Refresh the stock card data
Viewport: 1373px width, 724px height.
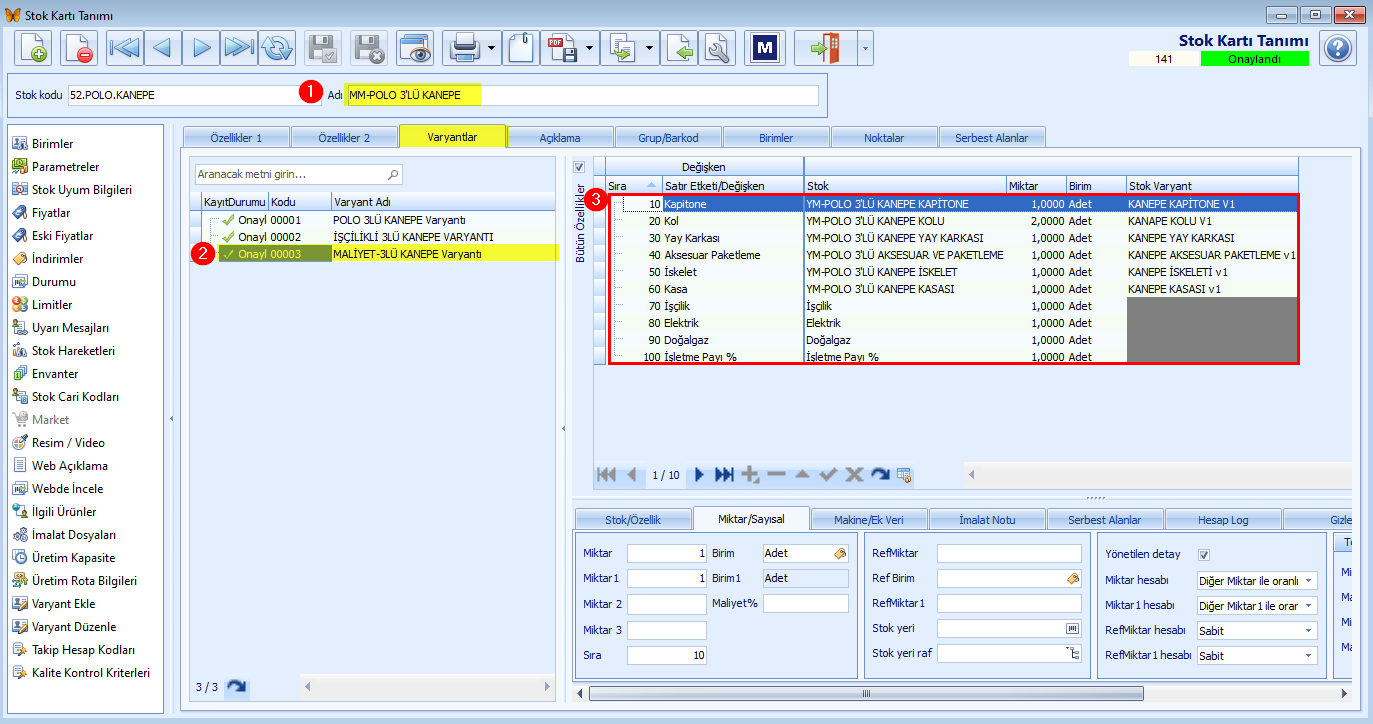277,47
